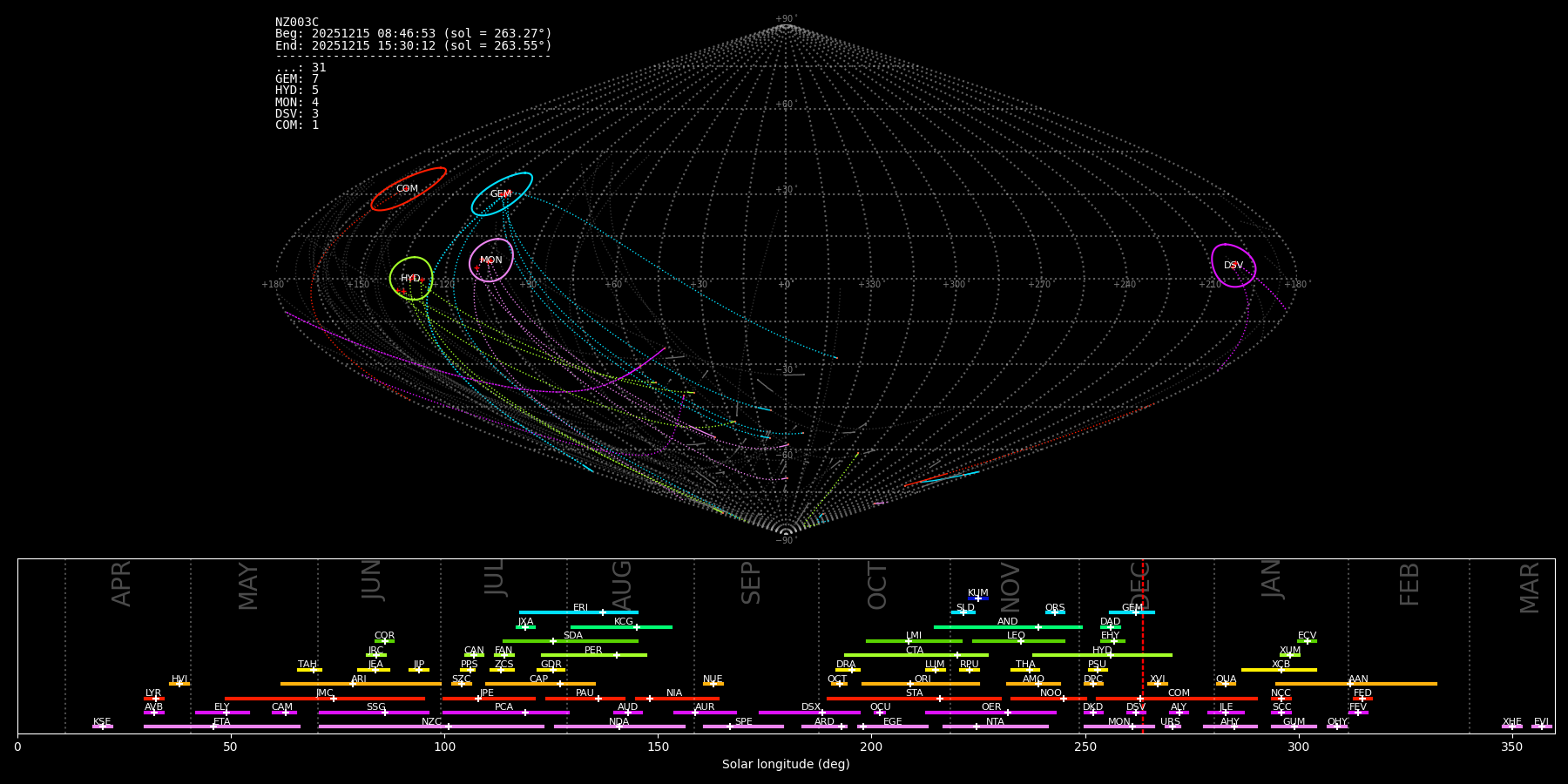Select the ETA shower label
Viewport: 1568px width, 784px height.
tap(222, 721)
